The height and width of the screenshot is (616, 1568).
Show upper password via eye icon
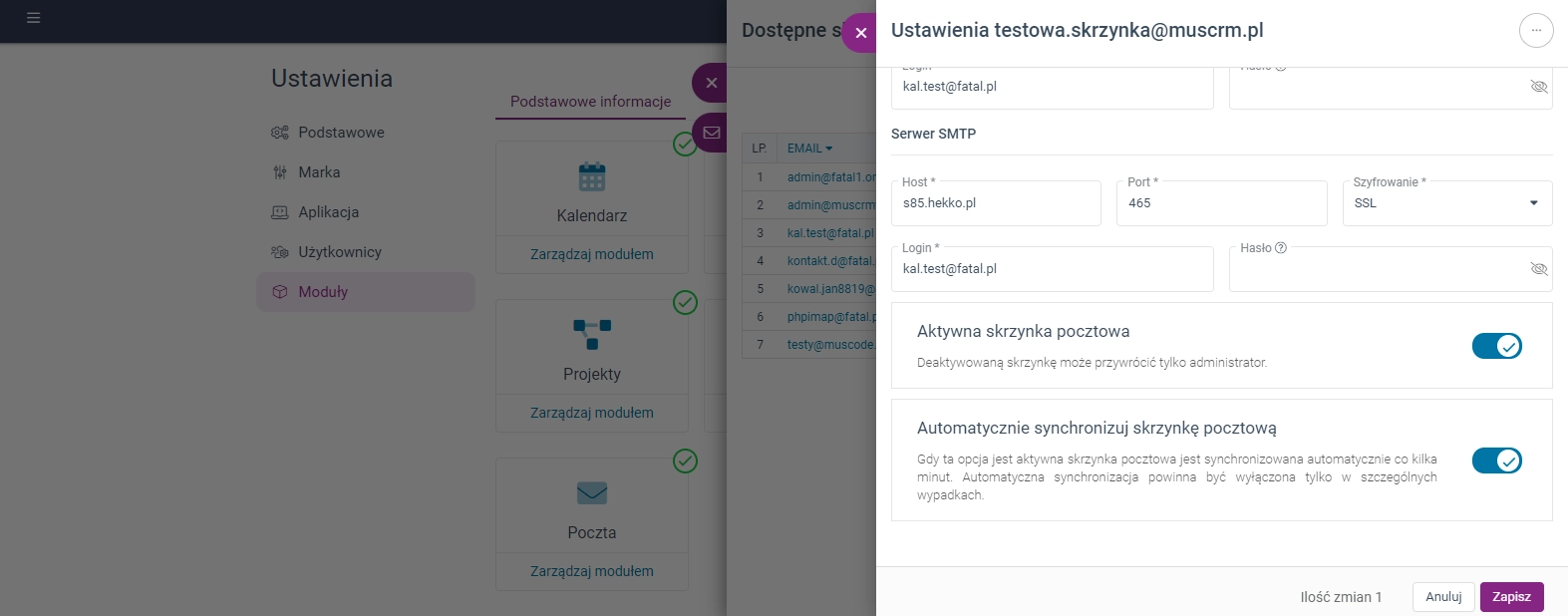point(1539,87)
